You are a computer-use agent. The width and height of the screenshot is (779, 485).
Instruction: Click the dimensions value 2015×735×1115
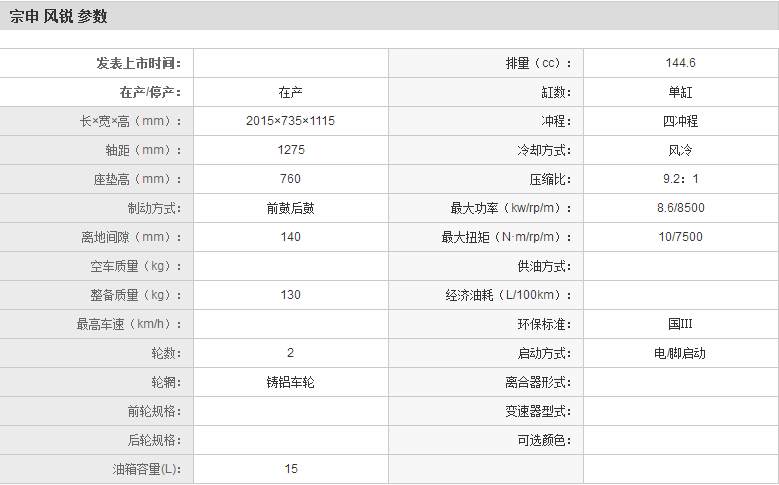point(290,121)
